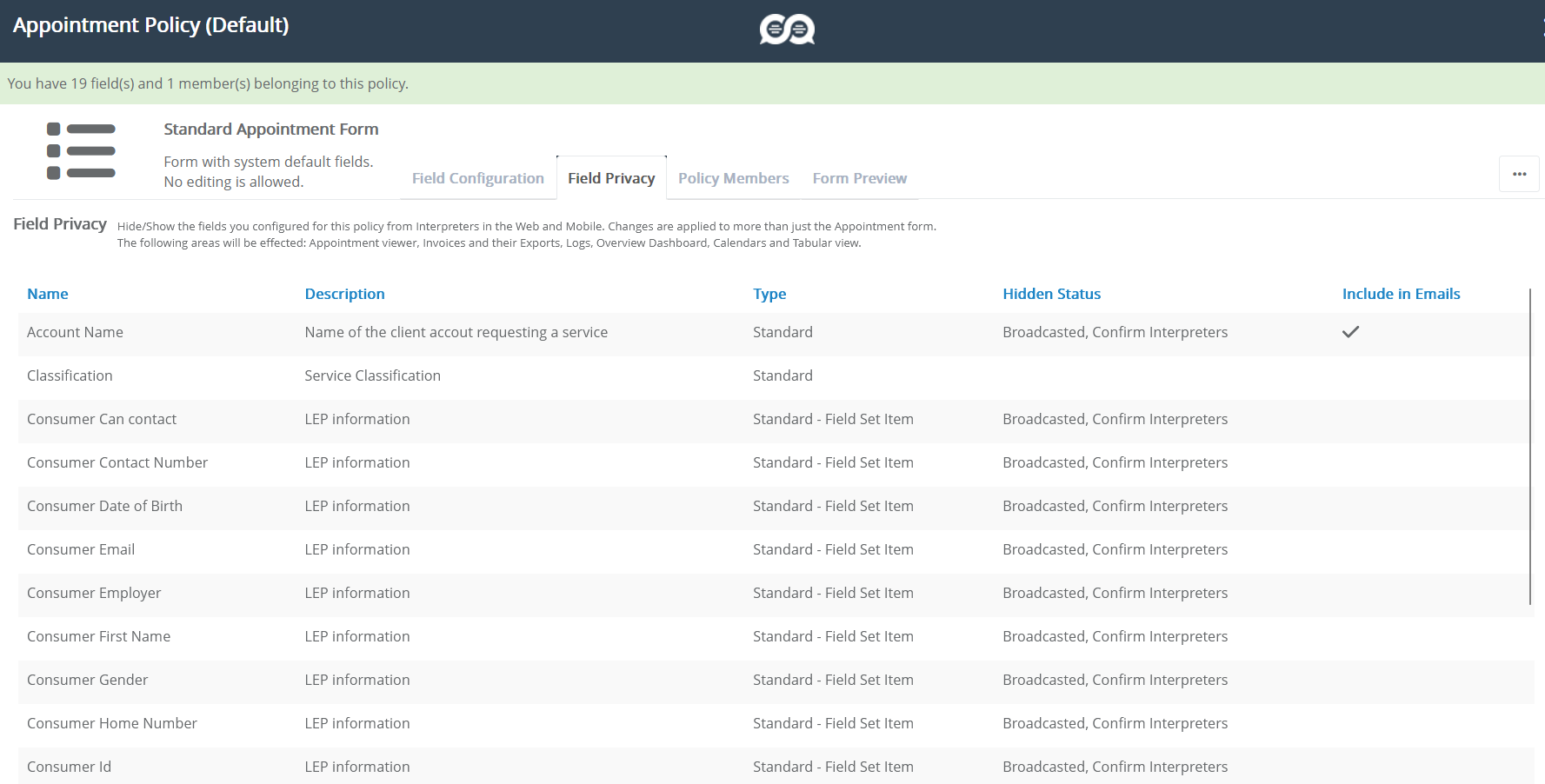Click the Appointment Policy (Default) page title
1545x784 pixels.
click(150, 25)
